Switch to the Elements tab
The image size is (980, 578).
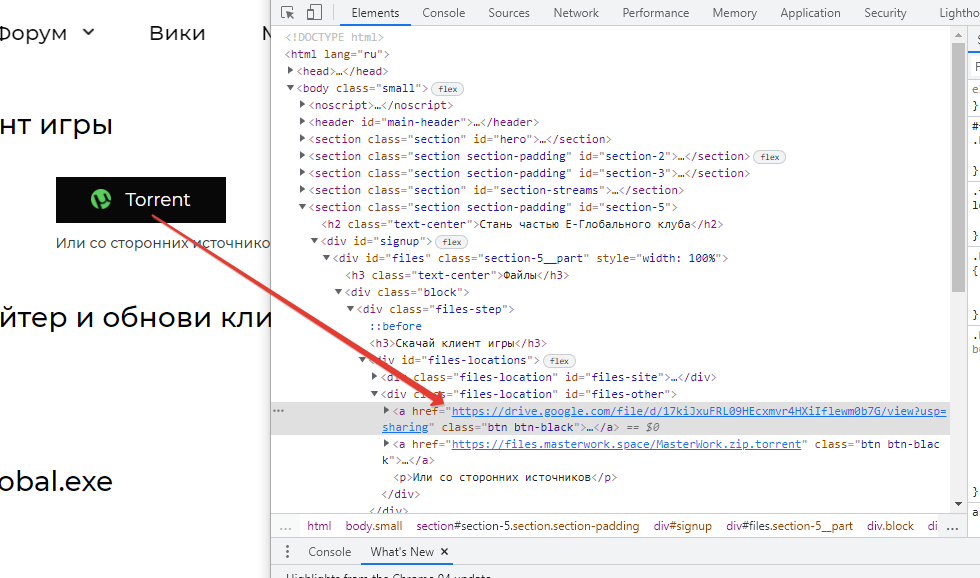pyautogui.click(x=375, y=12)
